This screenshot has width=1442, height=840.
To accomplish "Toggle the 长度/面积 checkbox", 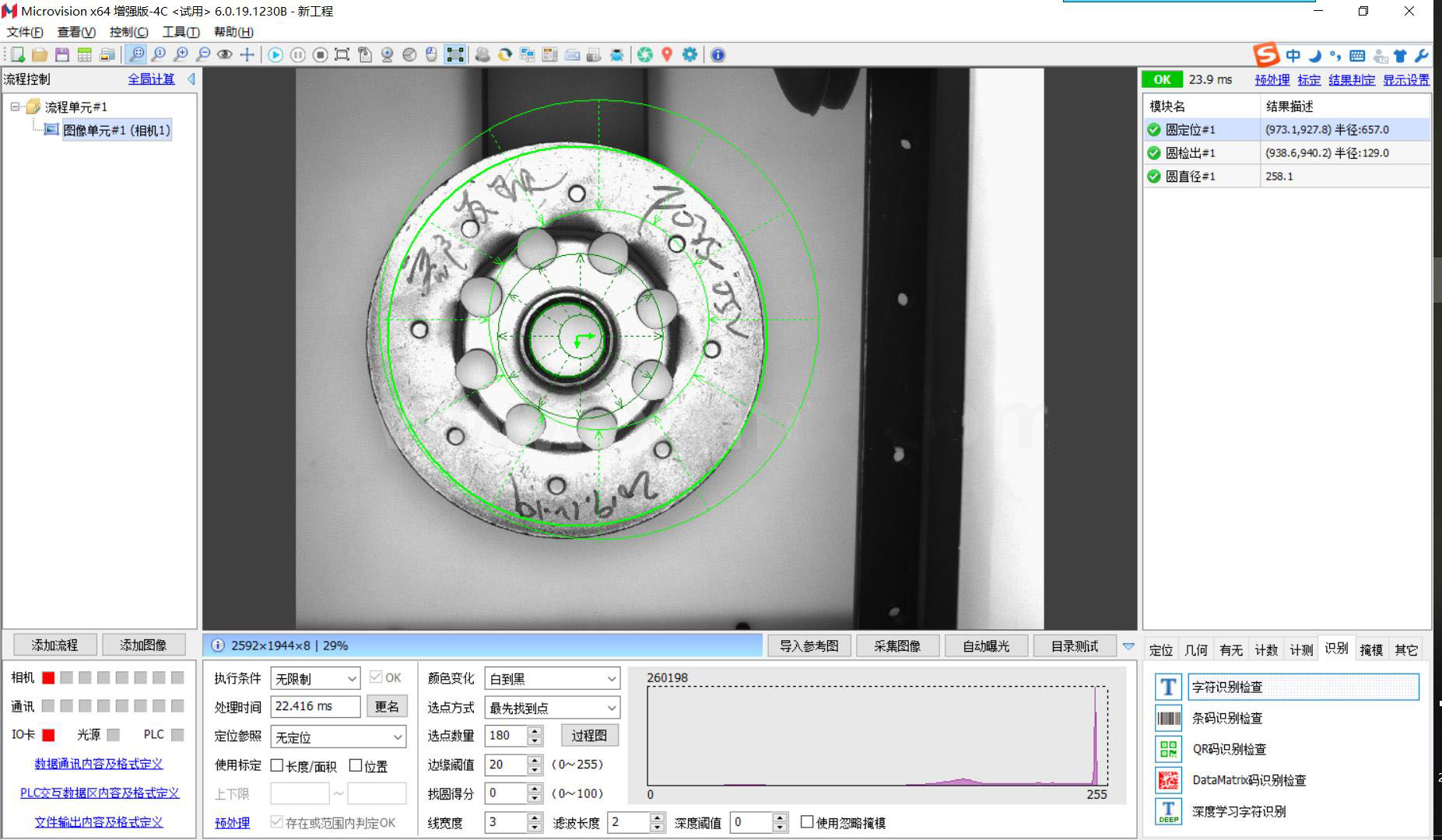I will point(276,765).
